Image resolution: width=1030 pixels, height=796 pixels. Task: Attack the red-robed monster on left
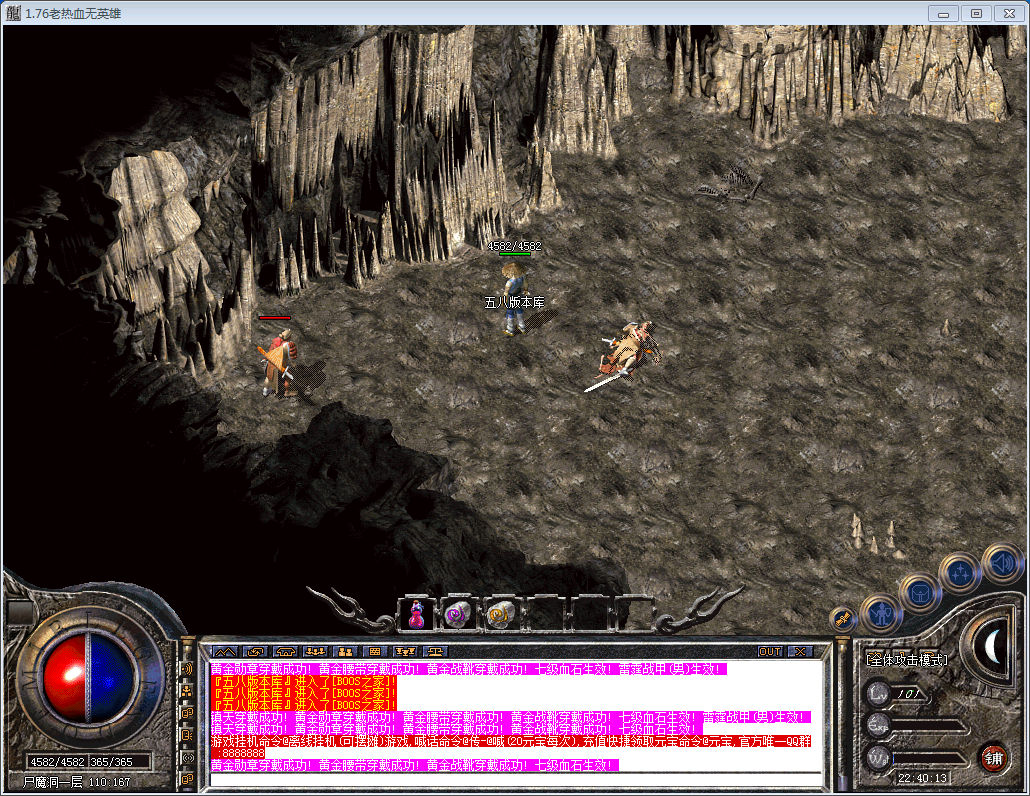[x=279, y=363]
